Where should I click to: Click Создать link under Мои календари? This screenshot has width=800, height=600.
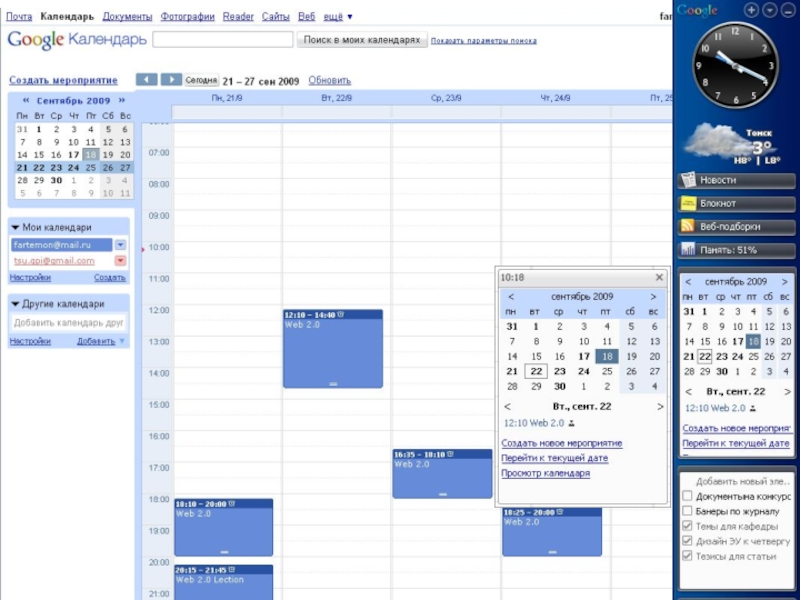point(110,278)
